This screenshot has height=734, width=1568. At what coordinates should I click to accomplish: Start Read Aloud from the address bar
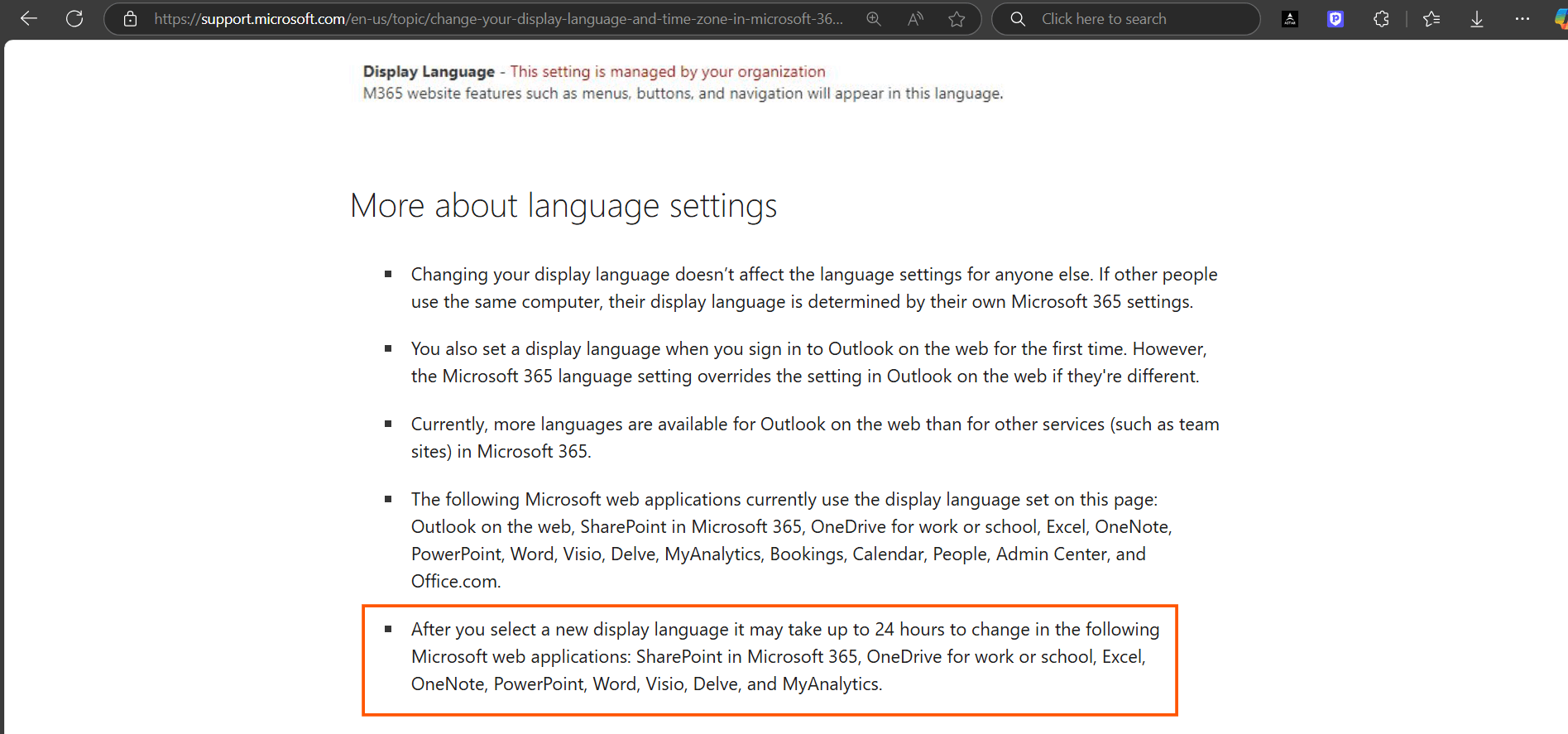click(x=915, y=19)
